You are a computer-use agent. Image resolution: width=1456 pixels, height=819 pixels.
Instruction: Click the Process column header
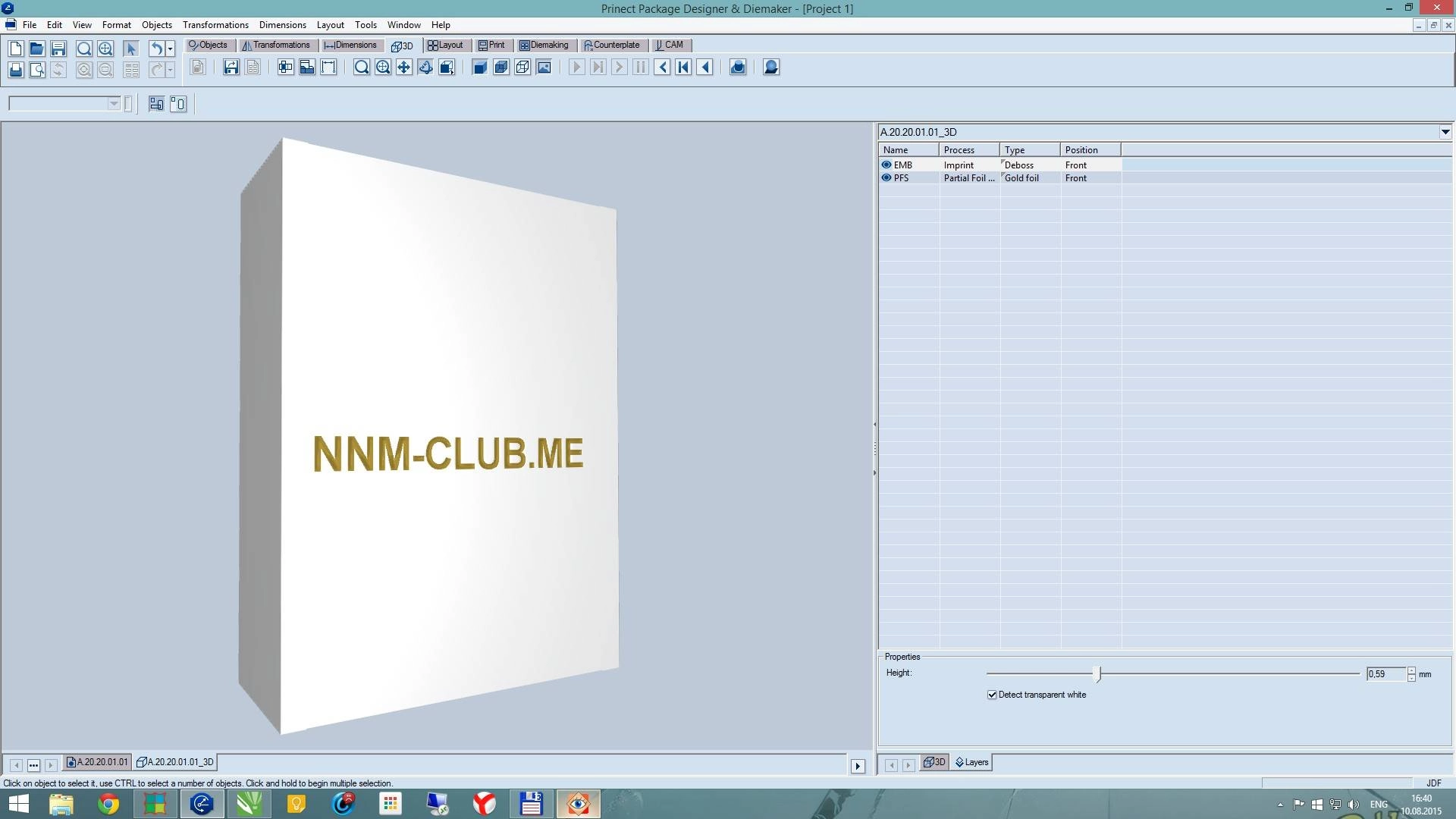click(x=969, y=150)
